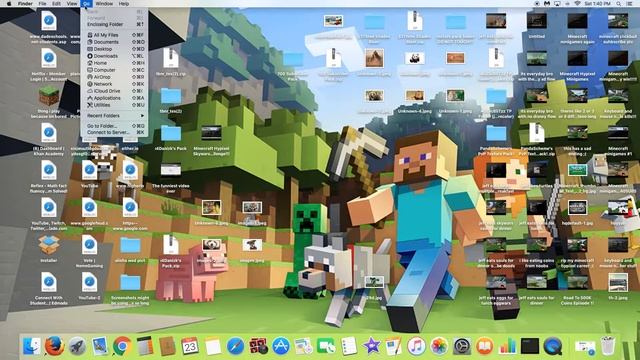
Task: Select the new_tex(2) folder on desktop
Action: [x=171, y=96]
